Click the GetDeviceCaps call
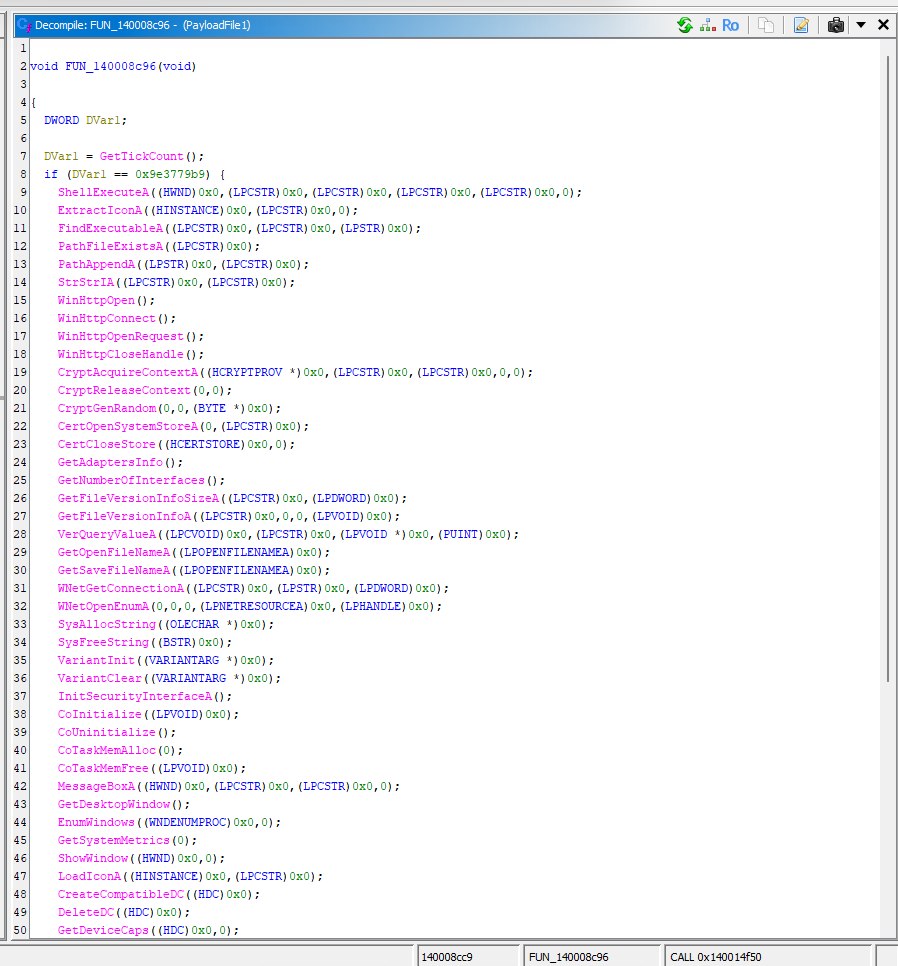The height and width of the screenshot is (966, 898). point(103,930)
